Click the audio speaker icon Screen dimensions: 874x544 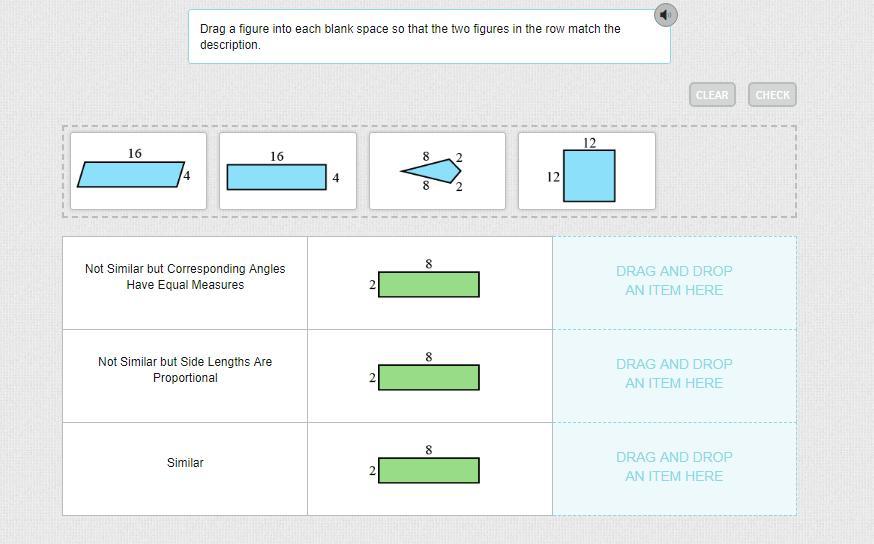click(x=665, y=14)
